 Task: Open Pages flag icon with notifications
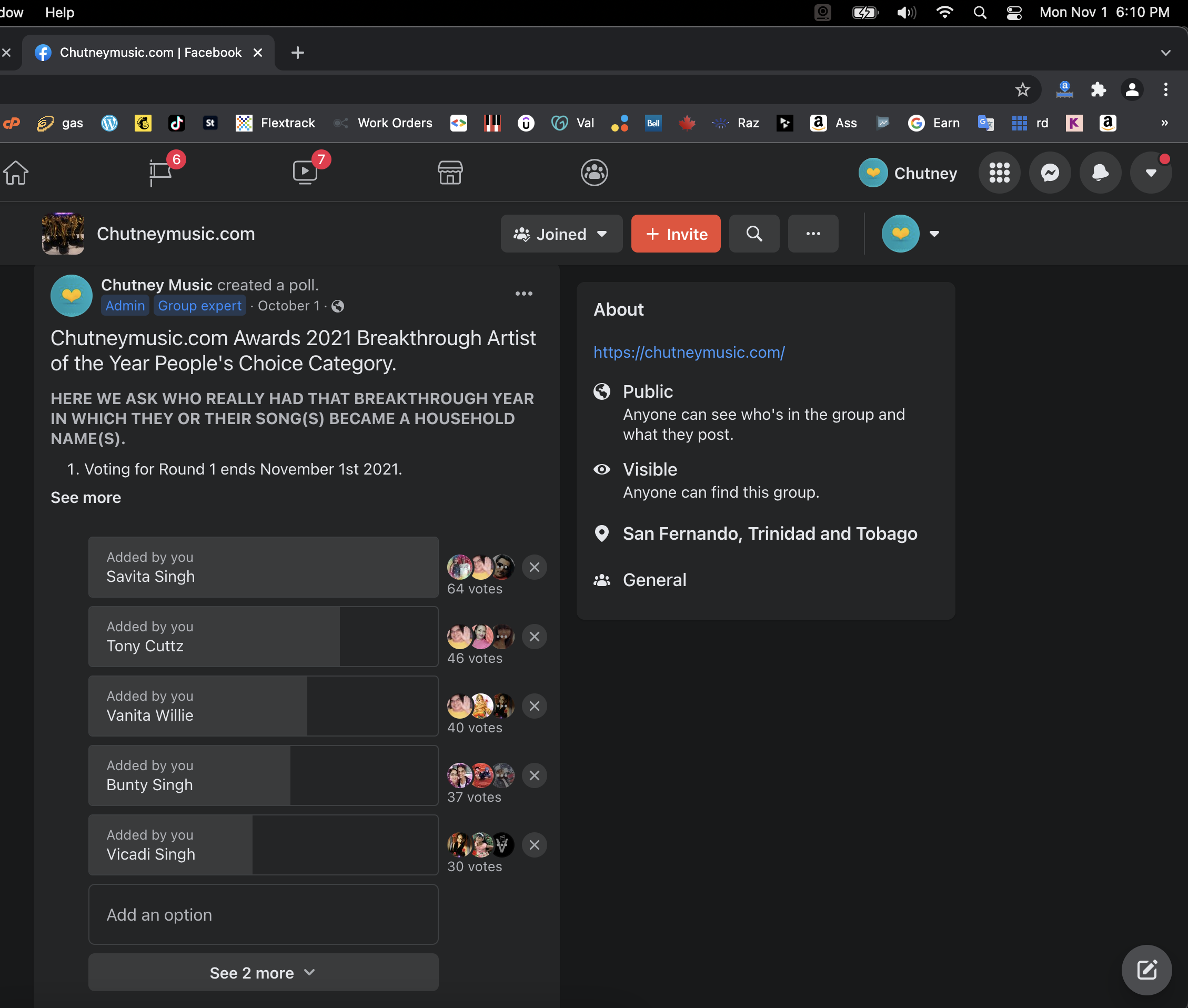(x=160, y=173)
